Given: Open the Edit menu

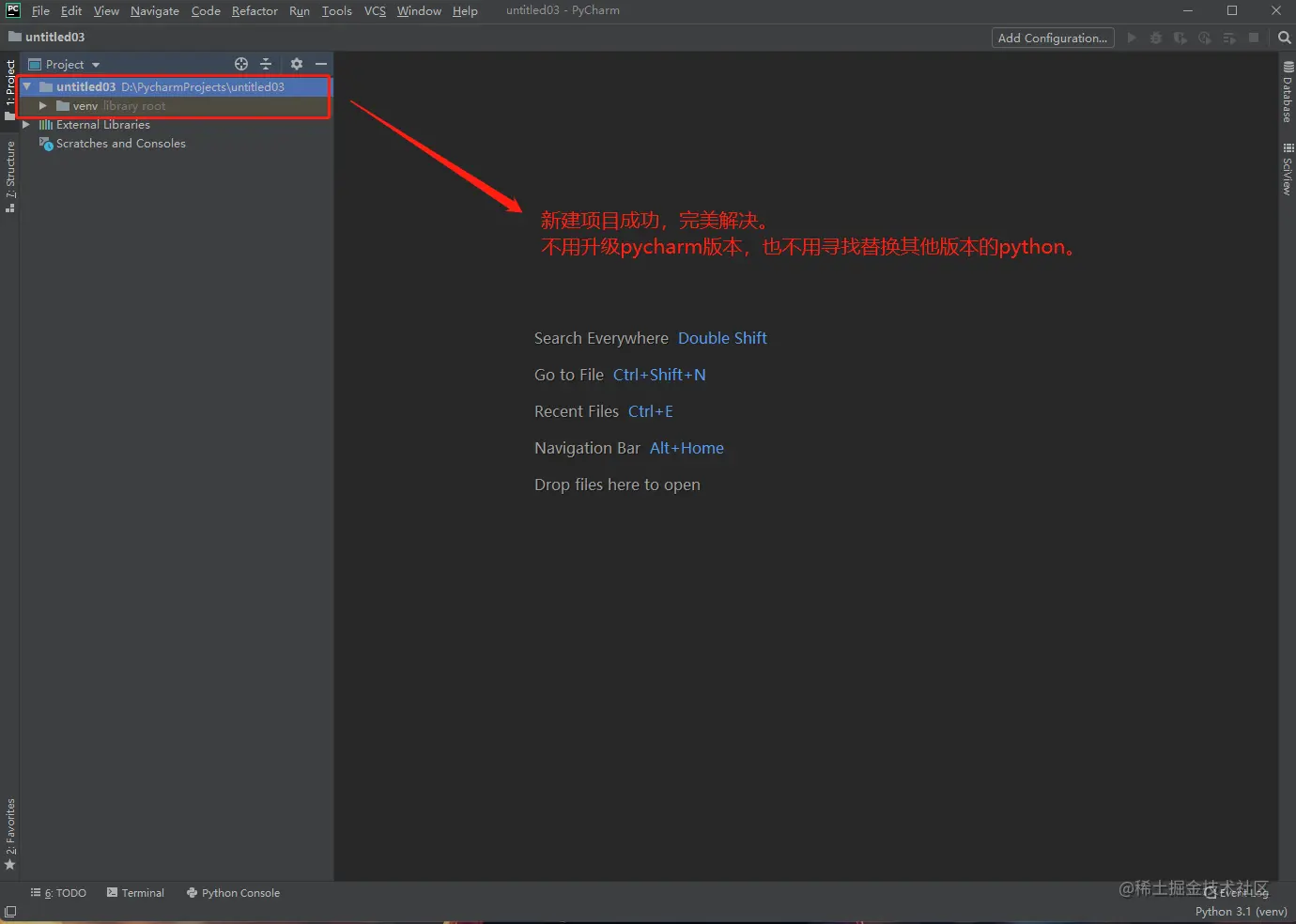Looking at the screenshot, I should (x=71, y=11).
